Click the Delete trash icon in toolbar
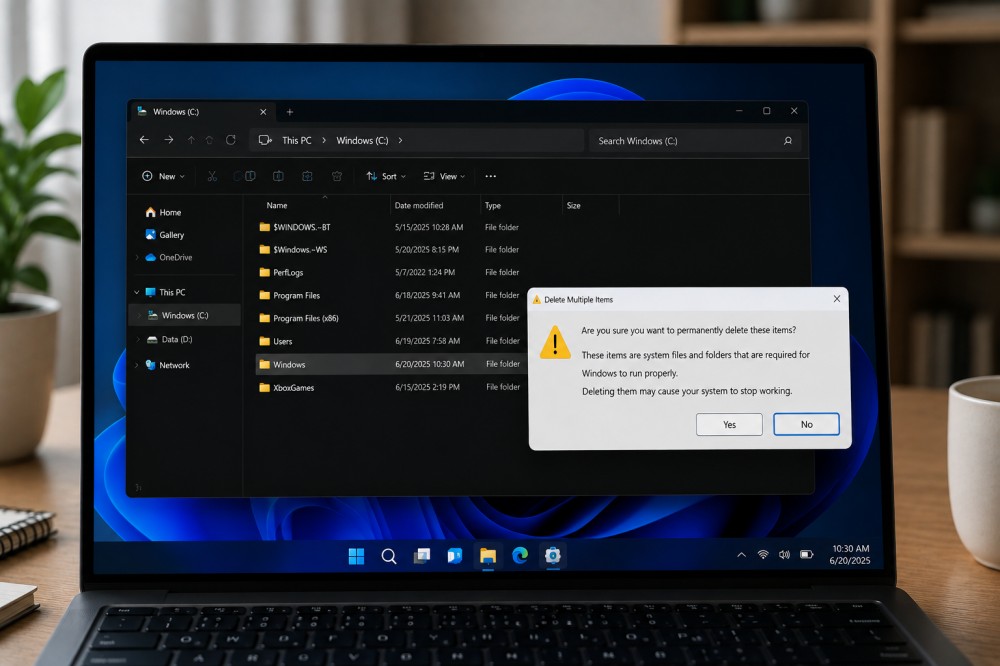The image size is (1000, 666). 337,176
